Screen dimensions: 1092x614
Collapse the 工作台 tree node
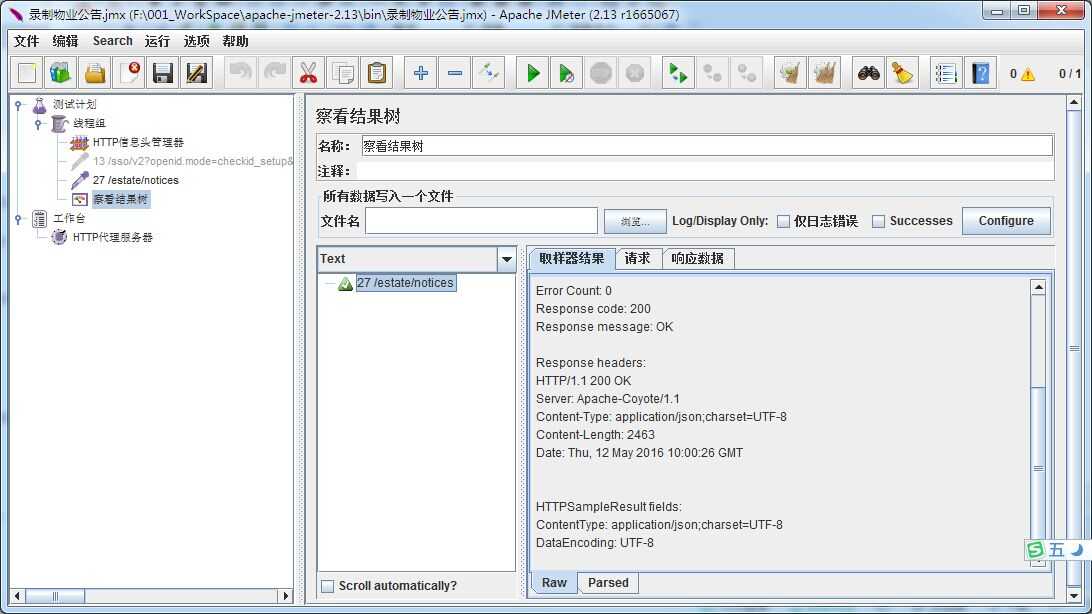[19, 219]
